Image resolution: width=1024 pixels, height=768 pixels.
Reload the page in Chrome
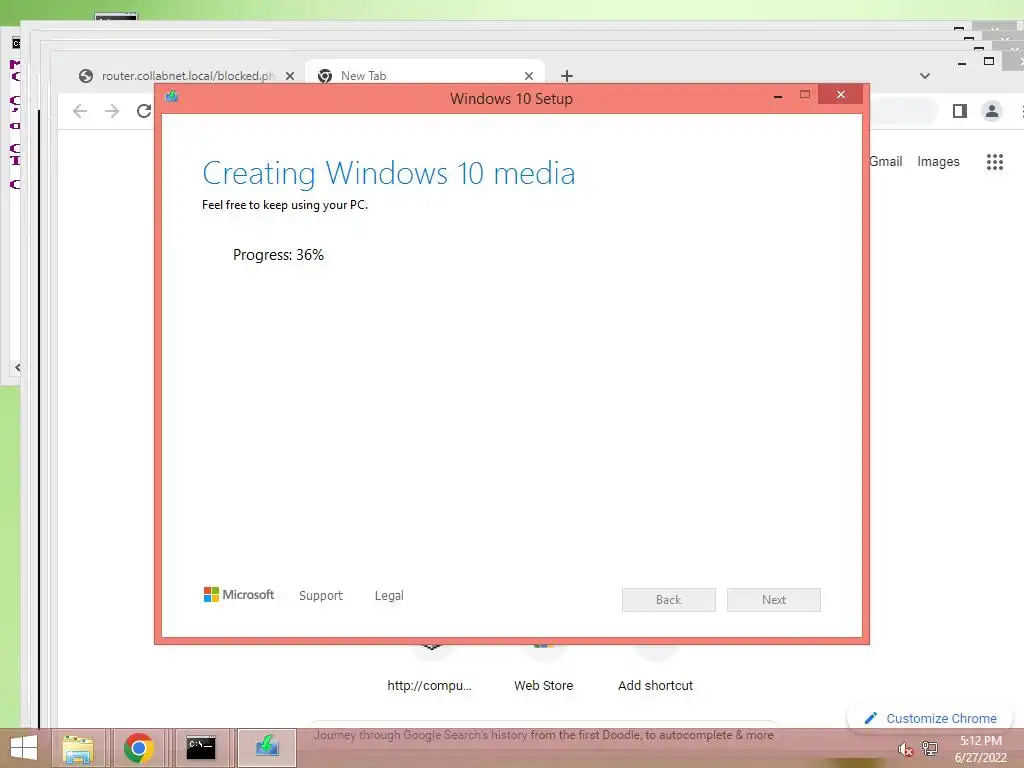click(144, 111)
